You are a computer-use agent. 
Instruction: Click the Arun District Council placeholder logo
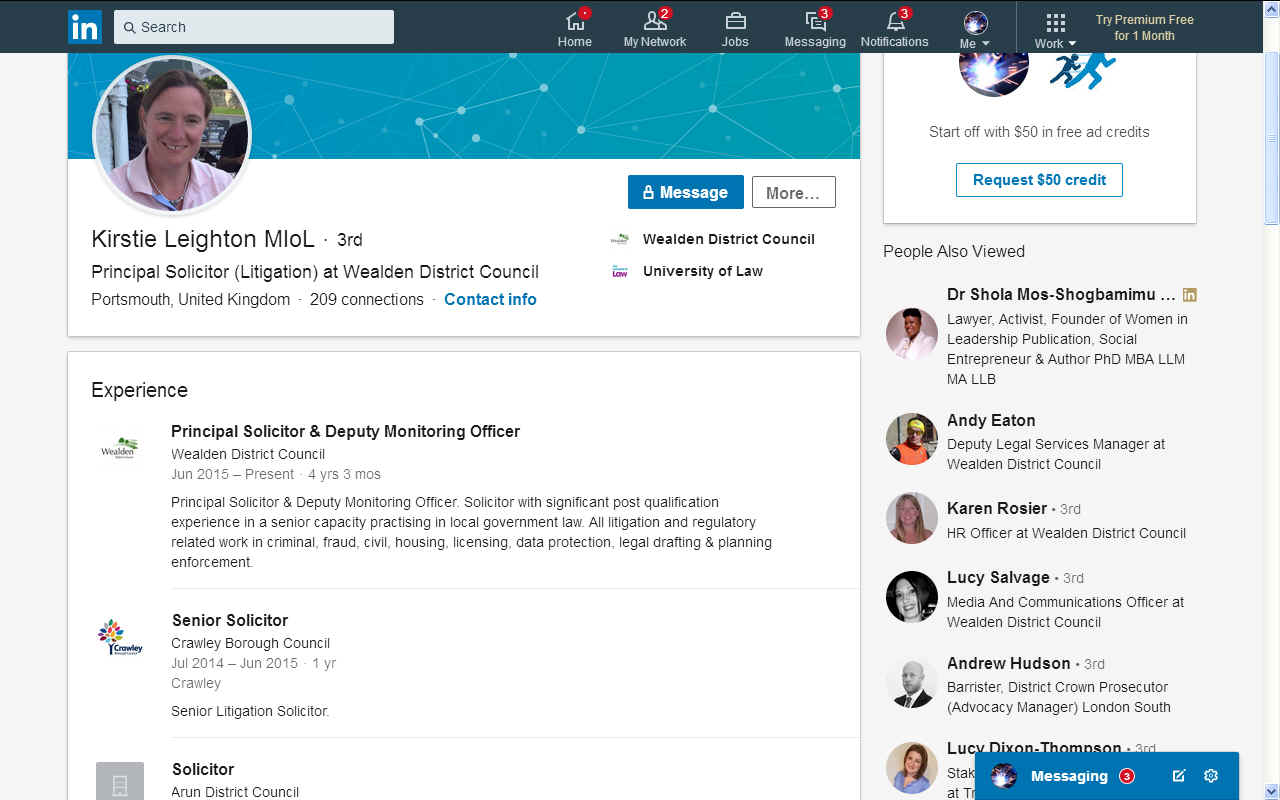point(120,781)
